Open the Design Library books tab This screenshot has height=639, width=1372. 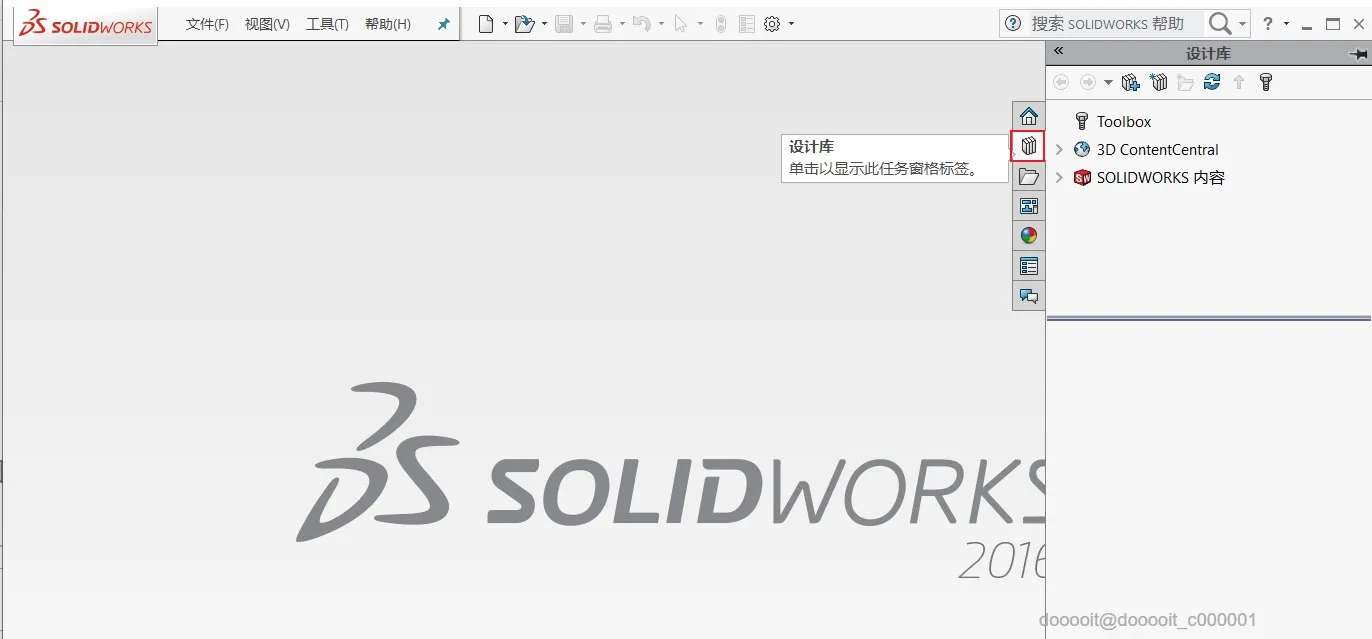tap(1029, 146)
